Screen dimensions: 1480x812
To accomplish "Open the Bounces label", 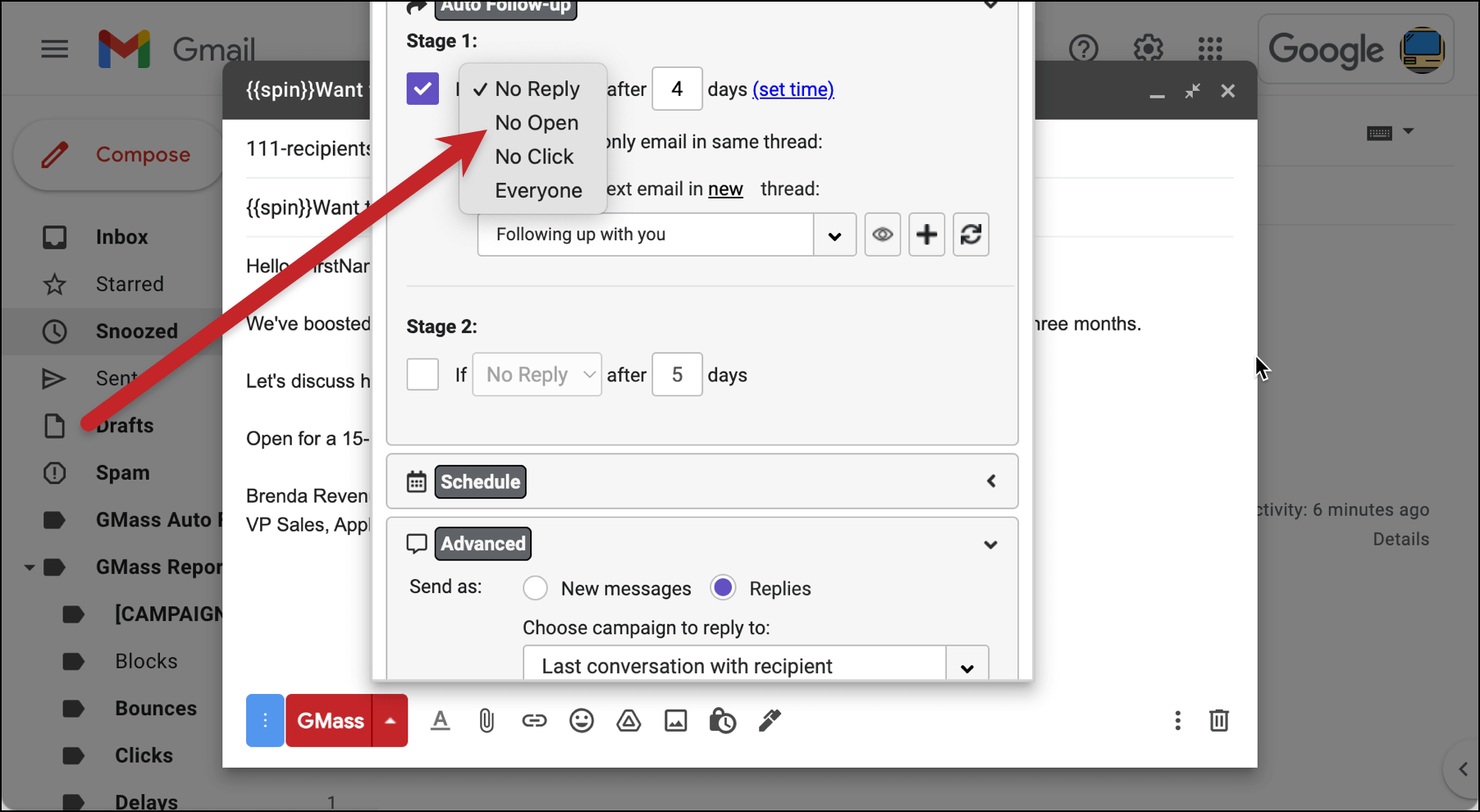I will point(156,709).
